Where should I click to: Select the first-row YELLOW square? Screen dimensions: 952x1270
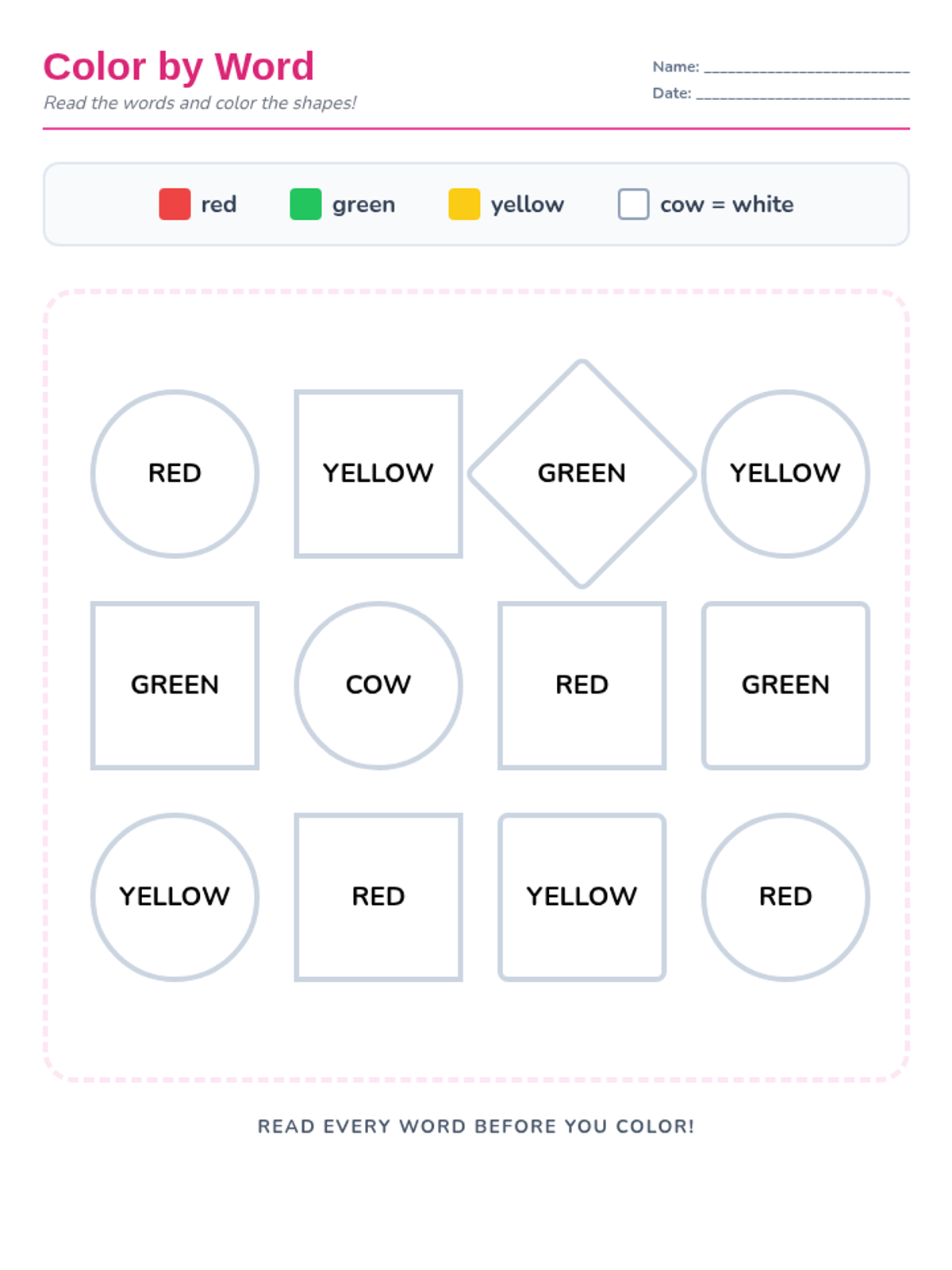(378, 474)
